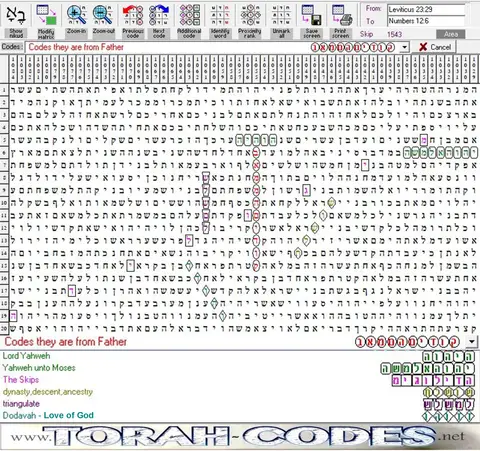Click the Additional code label button

(x=189, y=33)
